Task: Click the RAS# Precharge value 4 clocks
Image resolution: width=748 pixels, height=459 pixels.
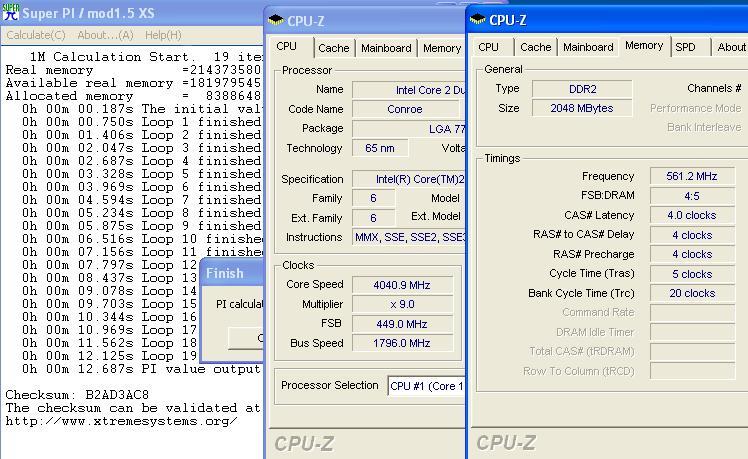Action: (692, 254)
